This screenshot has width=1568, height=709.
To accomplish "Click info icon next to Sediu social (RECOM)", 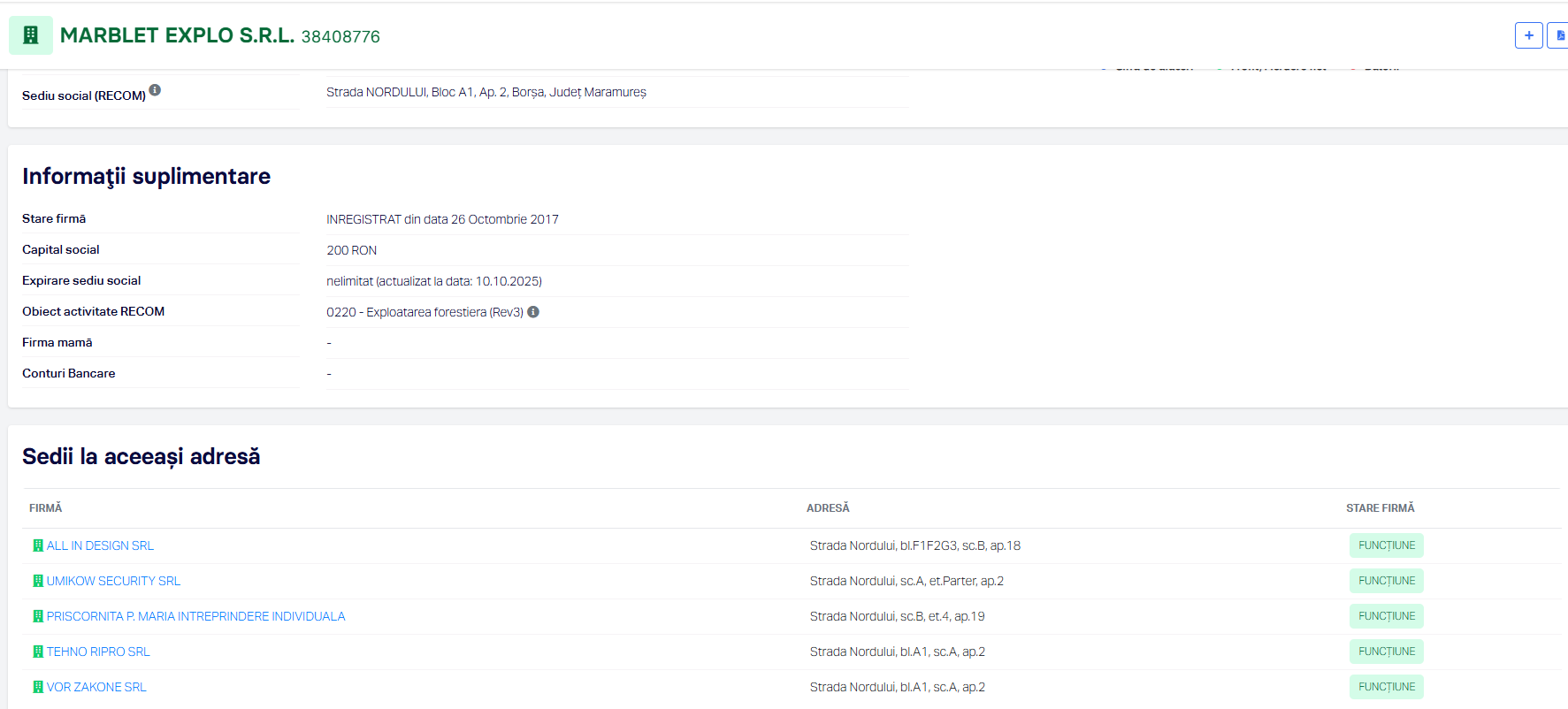I will 155,90.
